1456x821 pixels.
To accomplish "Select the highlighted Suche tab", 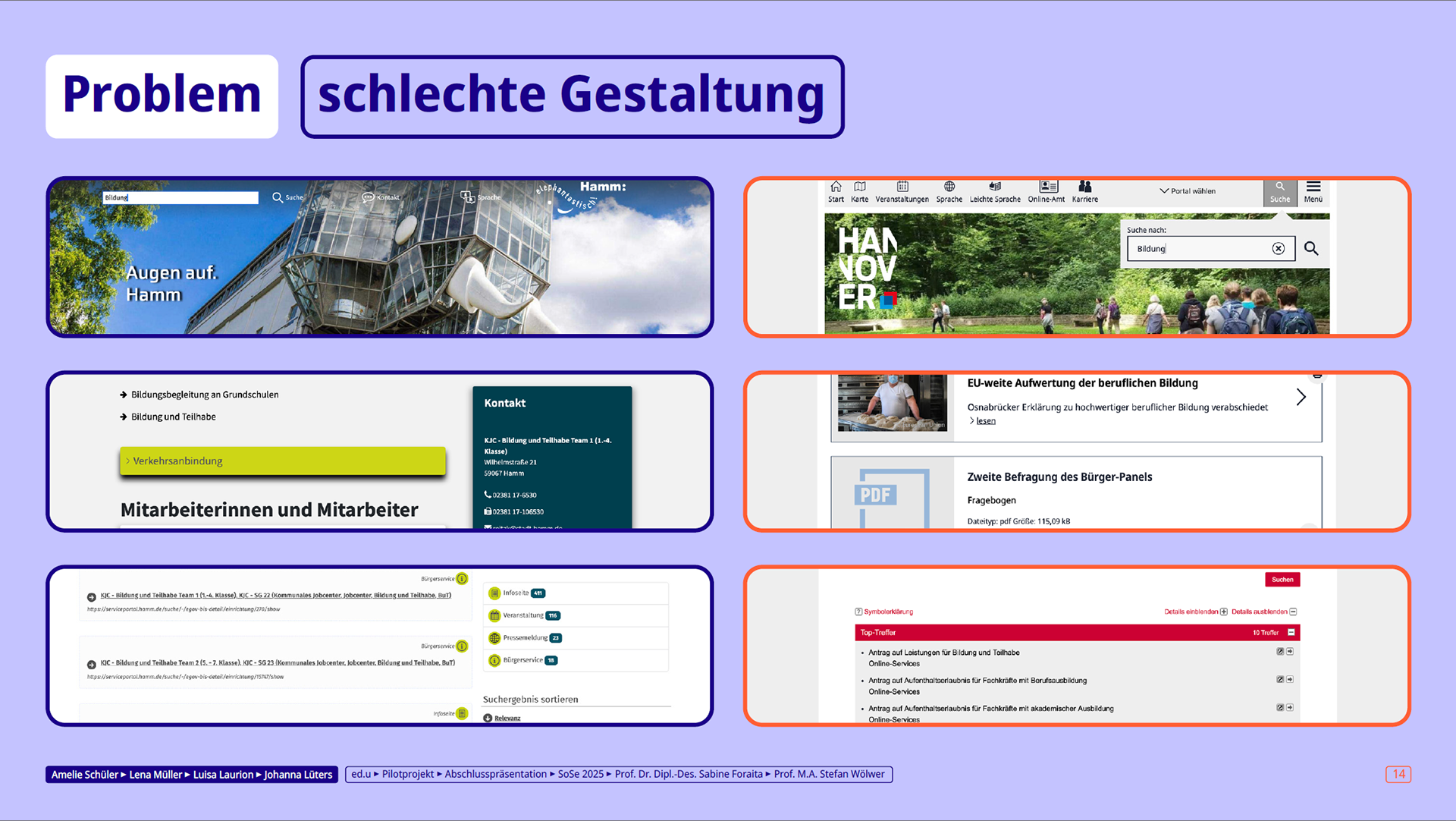I will [x=1280, y=192].
